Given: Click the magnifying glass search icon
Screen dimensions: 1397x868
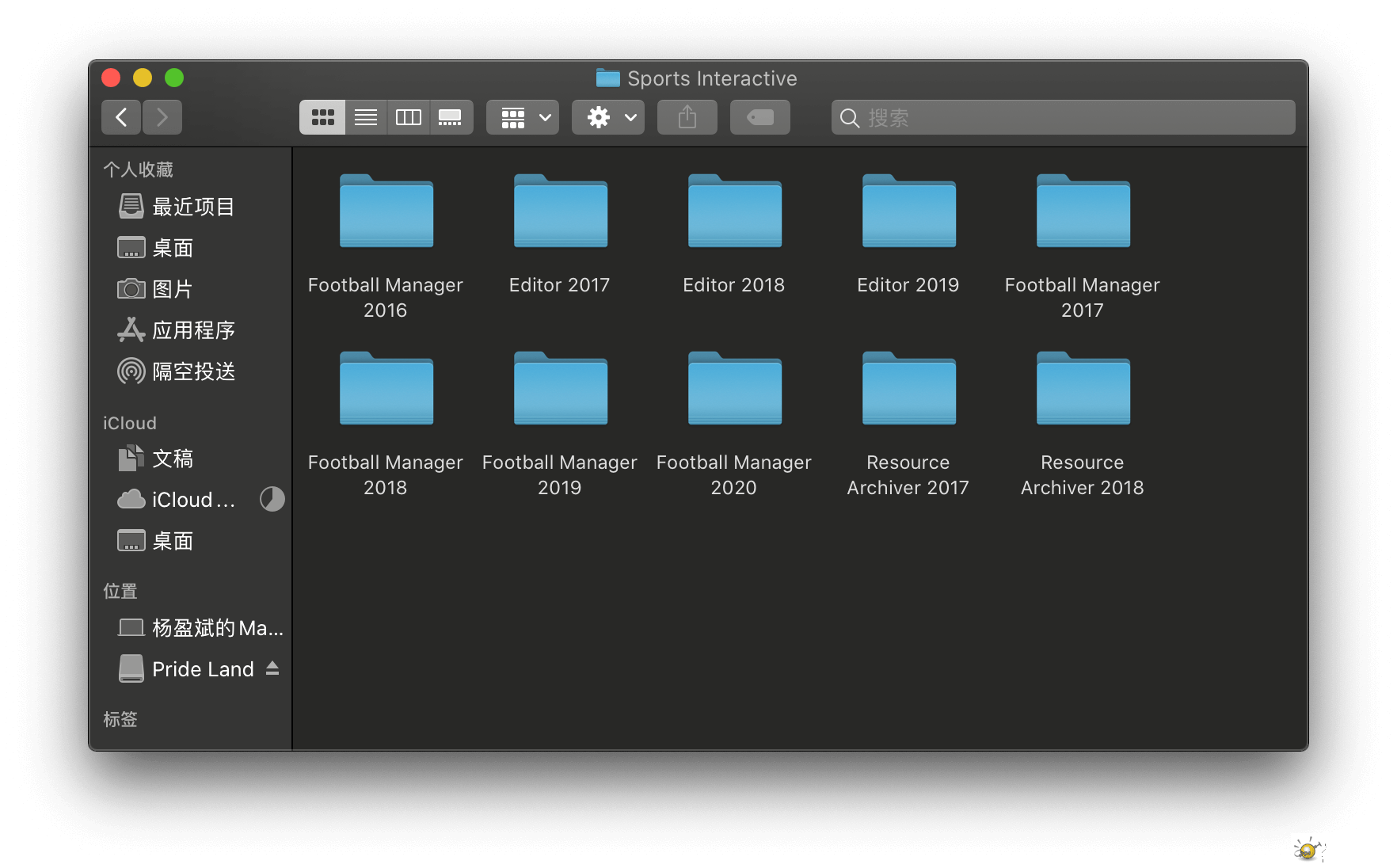Looking at the screenshot, I should click(850, 118).
